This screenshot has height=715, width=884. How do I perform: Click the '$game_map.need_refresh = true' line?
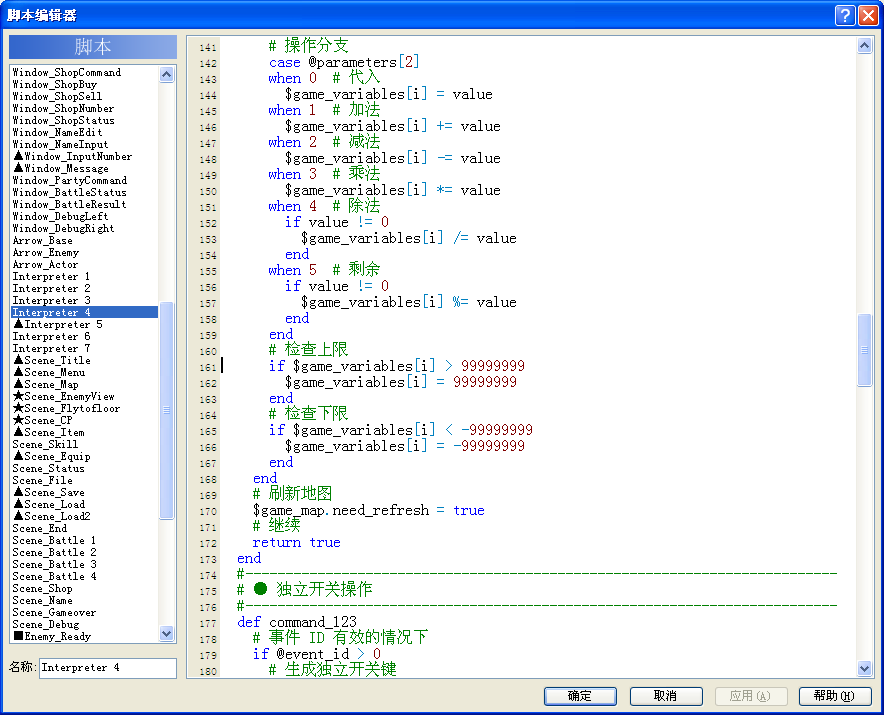(369, 510)
